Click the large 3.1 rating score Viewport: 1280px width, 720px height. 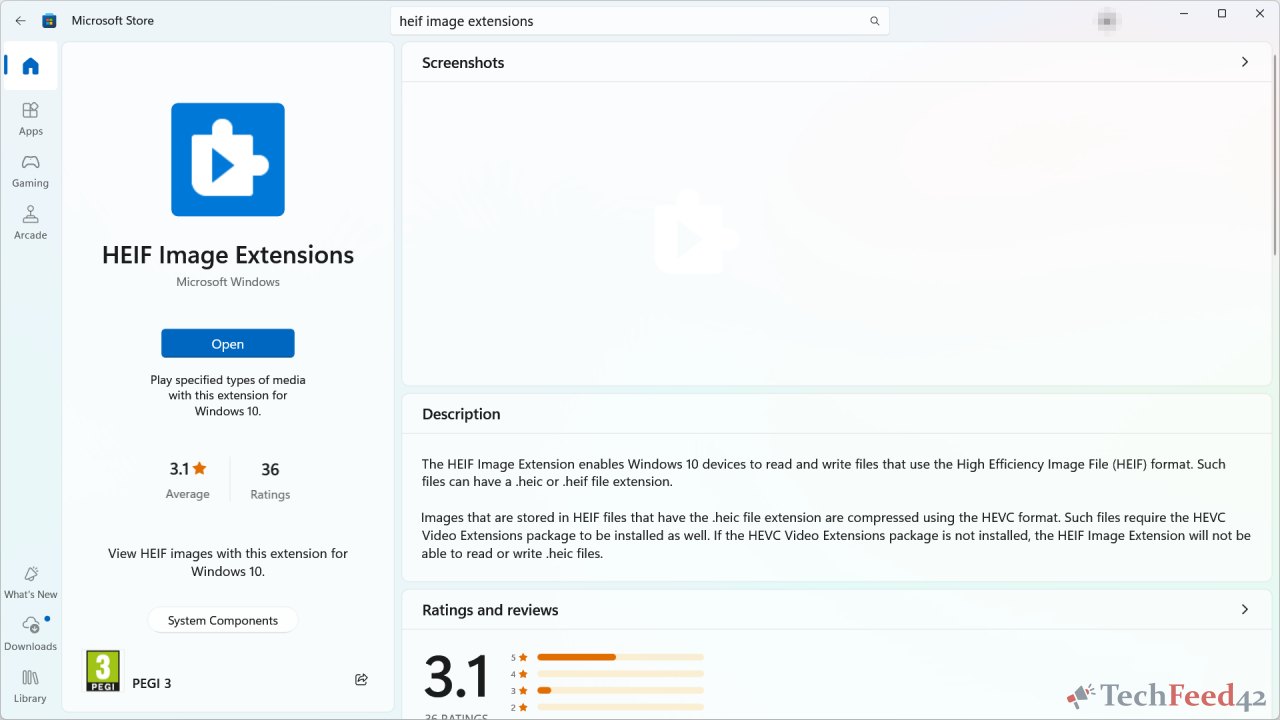(457, 677)
